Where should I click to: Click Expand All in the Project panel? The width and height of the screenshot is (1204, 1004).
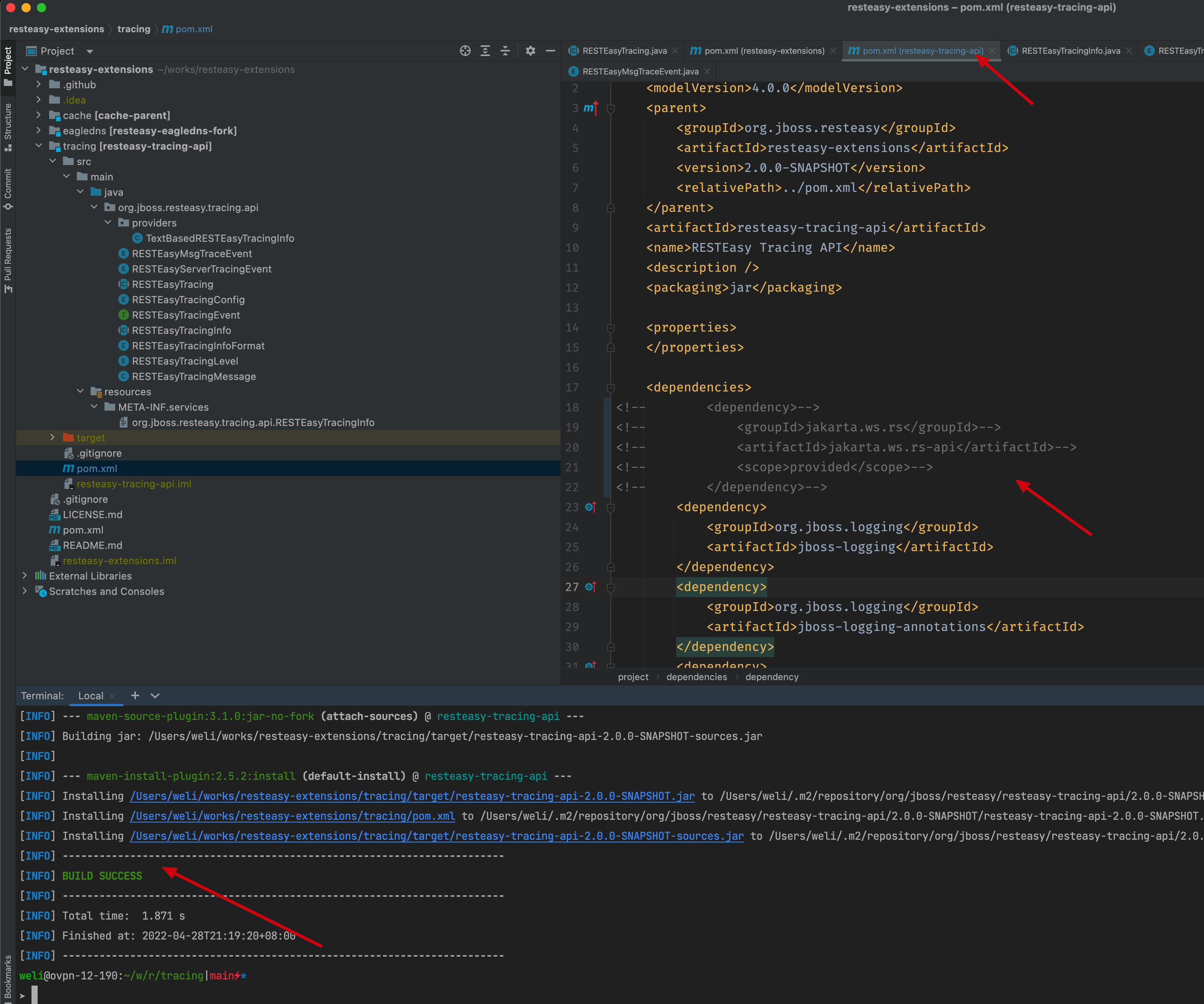pyautogui.click(x=485, y=51)
